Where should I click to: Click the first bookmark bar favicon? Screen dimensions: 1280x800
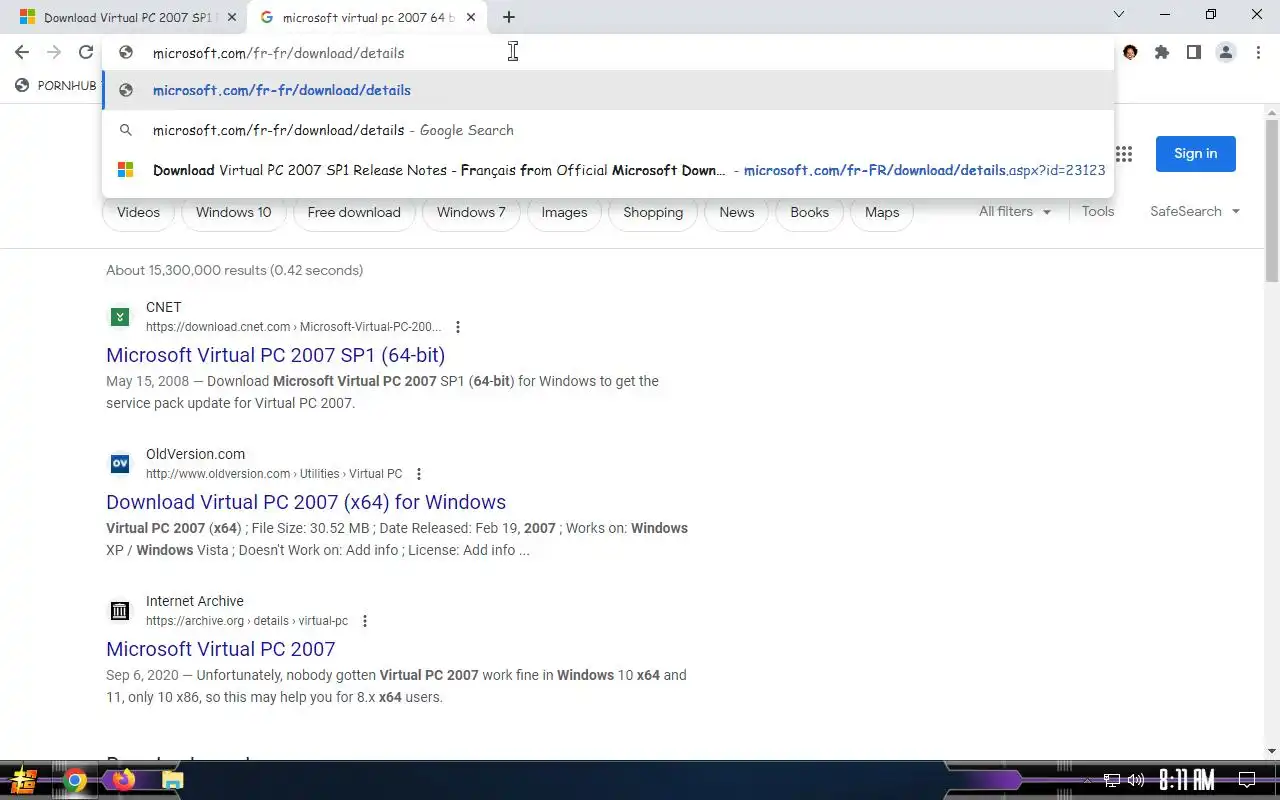tap(22, 86)
